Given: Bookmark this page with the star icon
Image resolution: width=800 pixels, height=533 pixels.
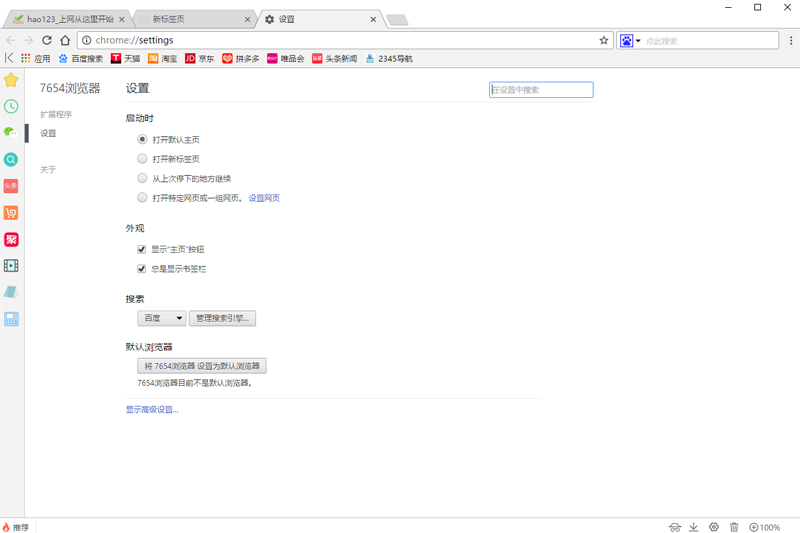Looking at the screenshot, I should [604, 40].
